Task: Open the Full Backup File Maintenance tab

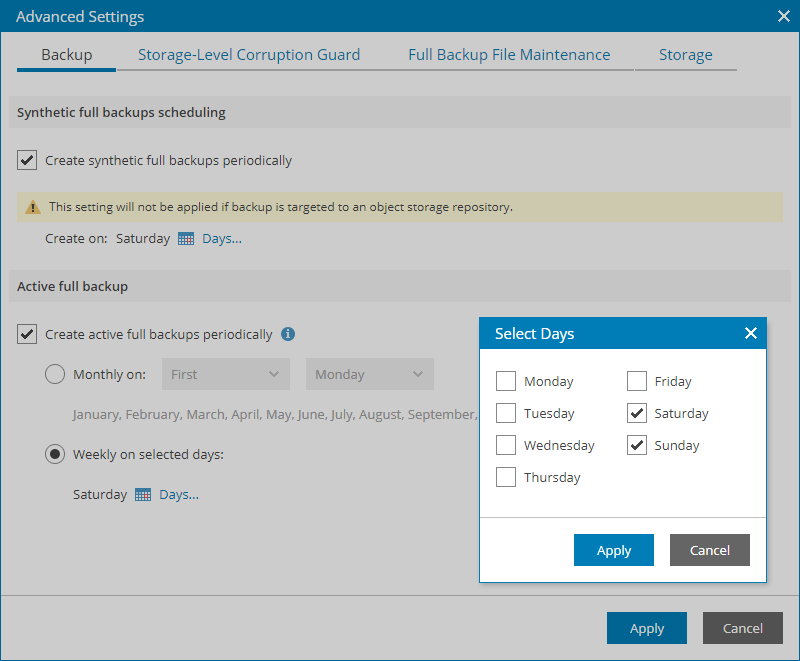Action: pos(509,55)
